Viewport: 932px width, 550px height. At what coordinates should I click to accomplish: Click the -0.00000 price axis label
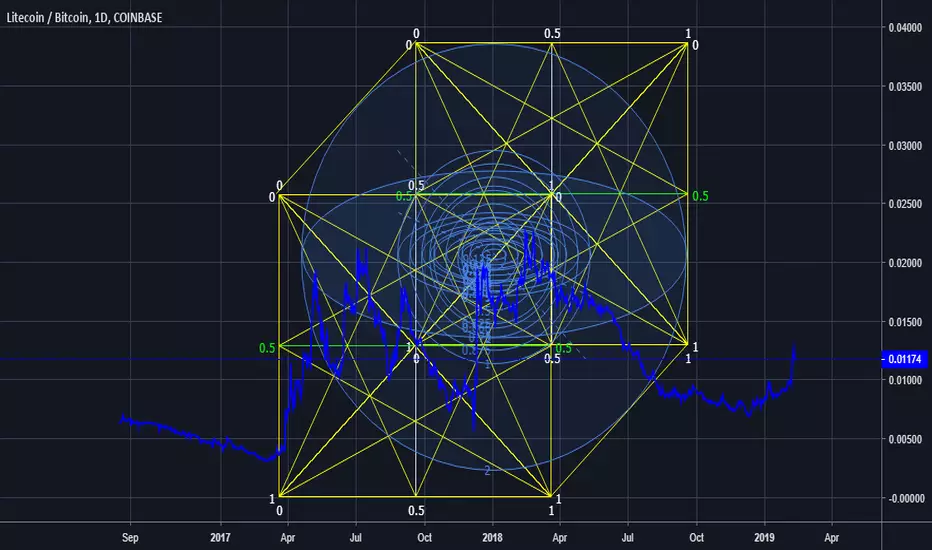tap(904, 498)
